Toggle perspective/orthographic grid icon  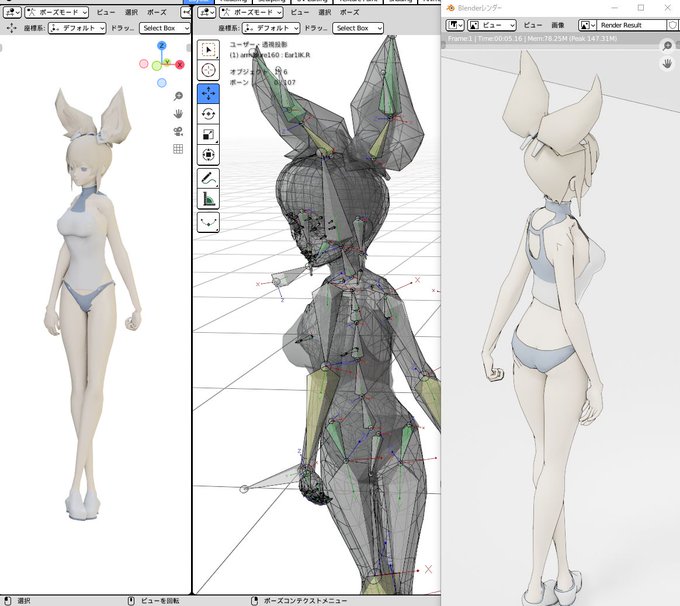[x=178, y=149]
